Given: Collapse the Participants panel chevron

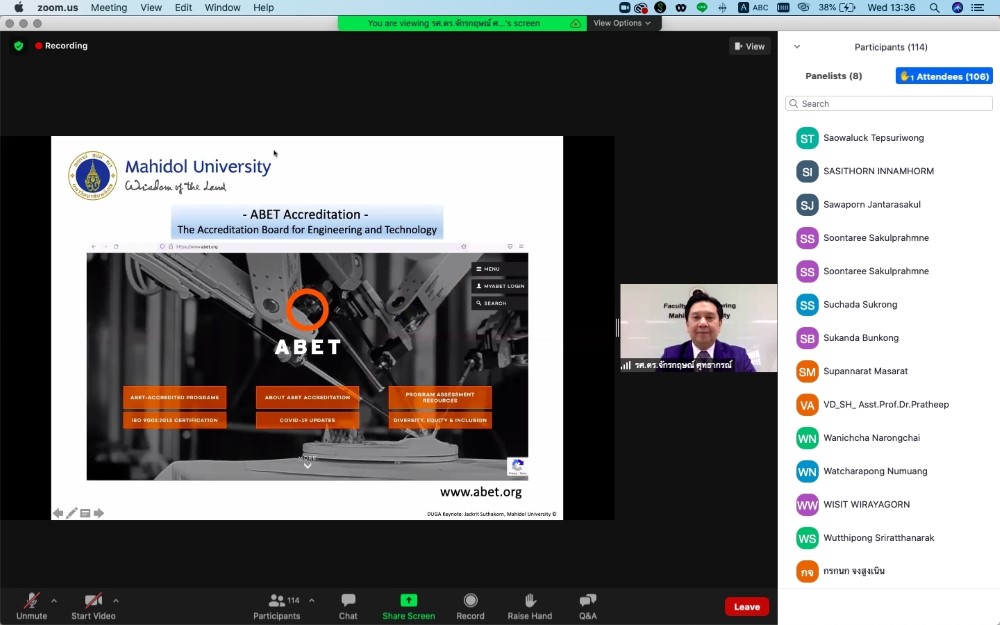Looking at the screenshot, I should click(x=797, y=47).
